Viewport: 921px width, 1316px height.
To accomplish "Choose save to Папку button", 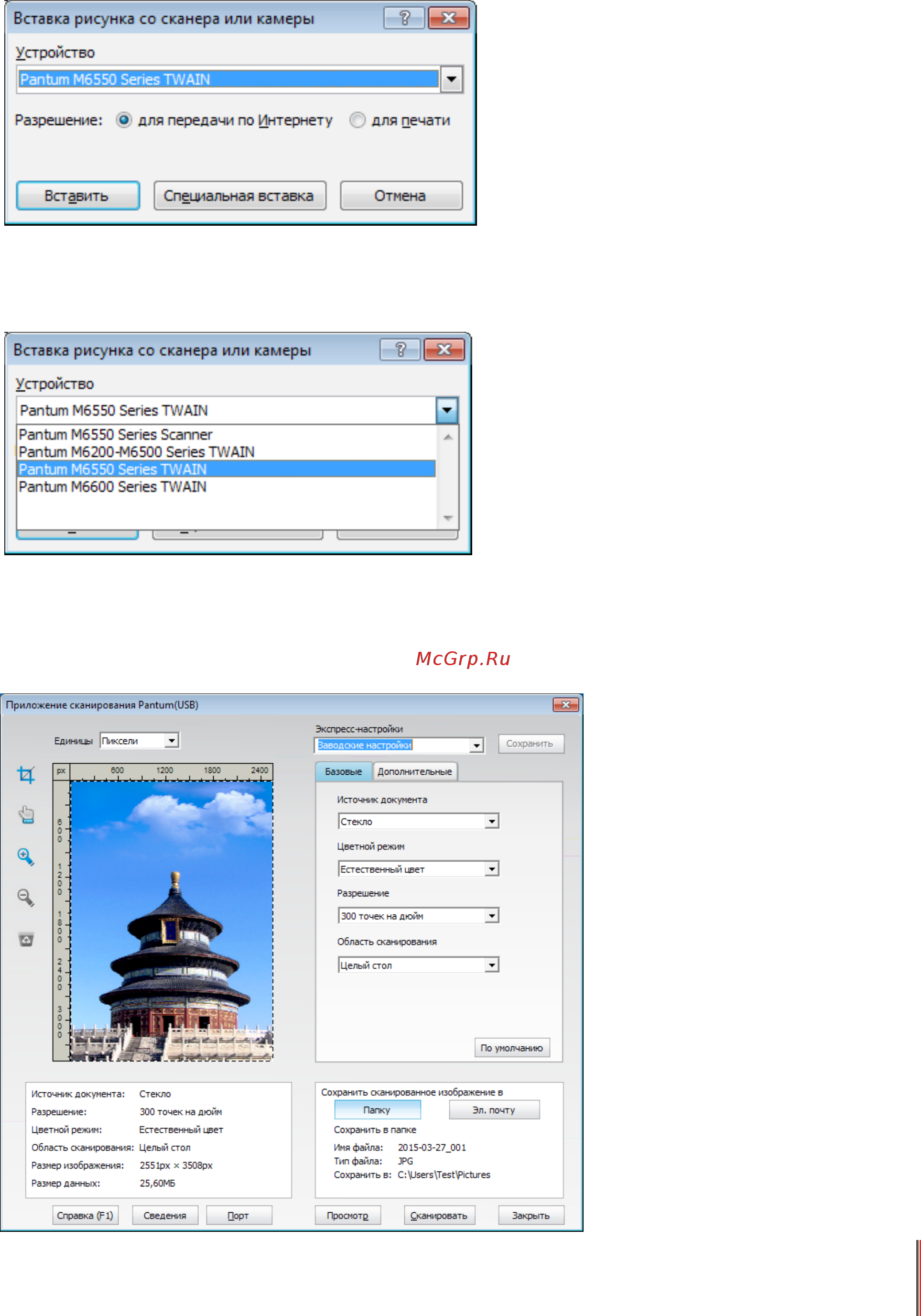I will pos(377,1110).
